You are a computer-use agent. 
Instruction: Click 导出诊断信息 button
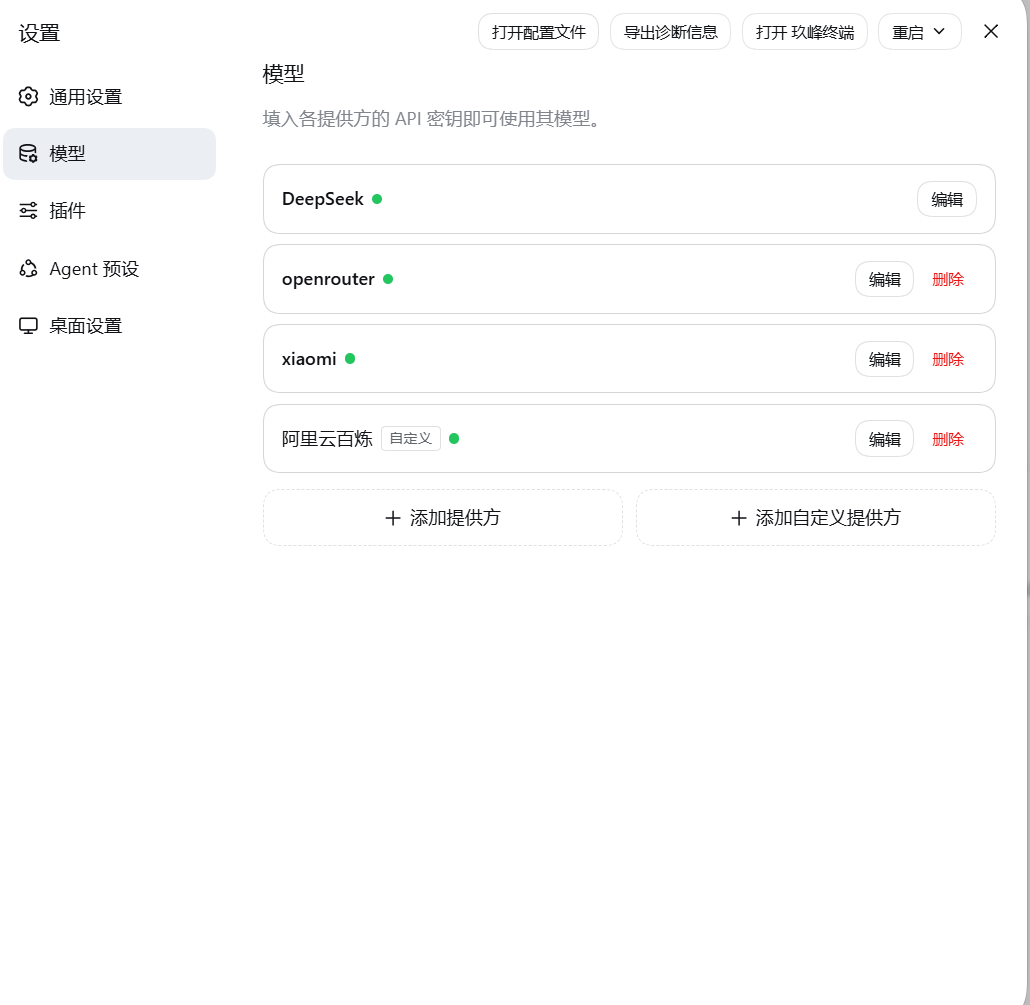click(x=670, y=32)
